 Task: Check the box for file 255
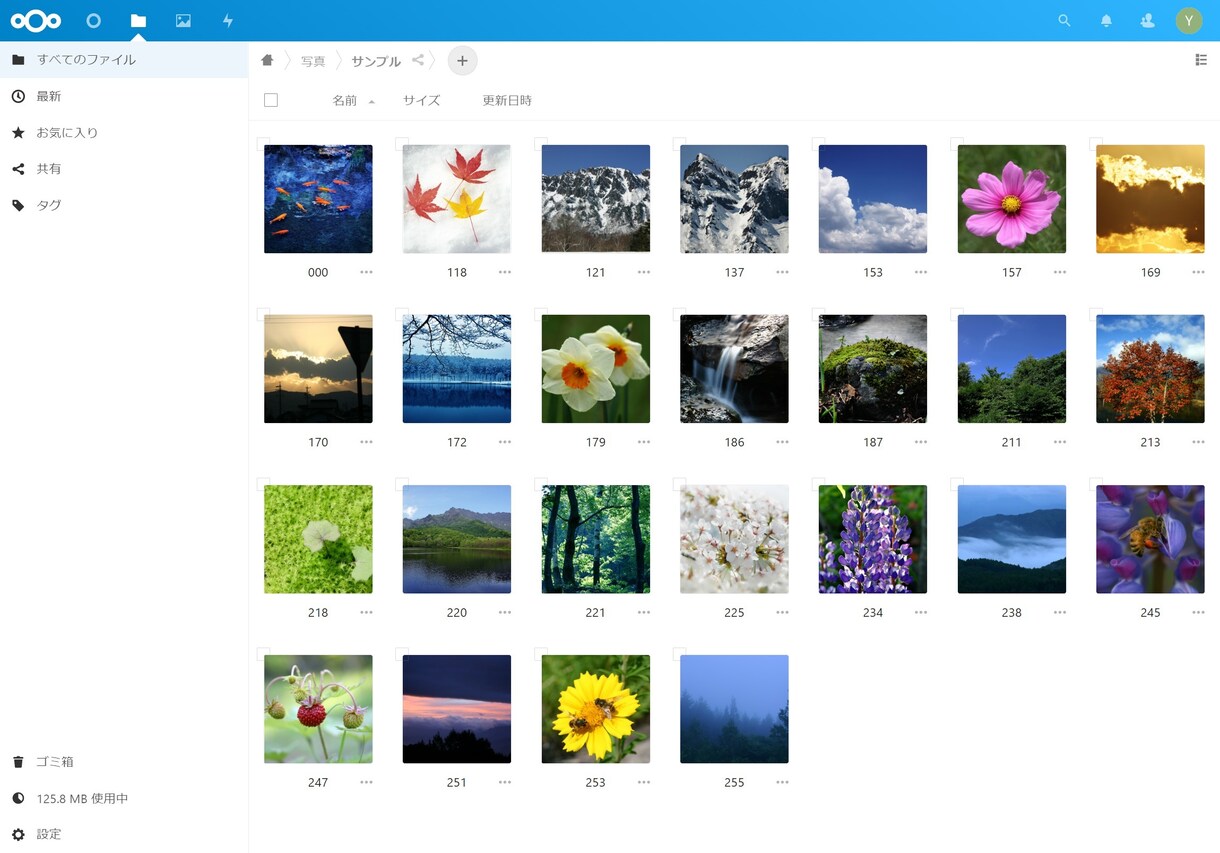pos(679,654)
